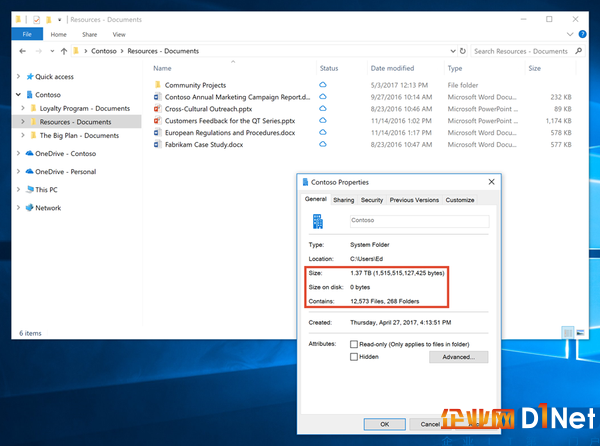
Task: Expand the ribbon with the chevron
Action: point(570,34)
